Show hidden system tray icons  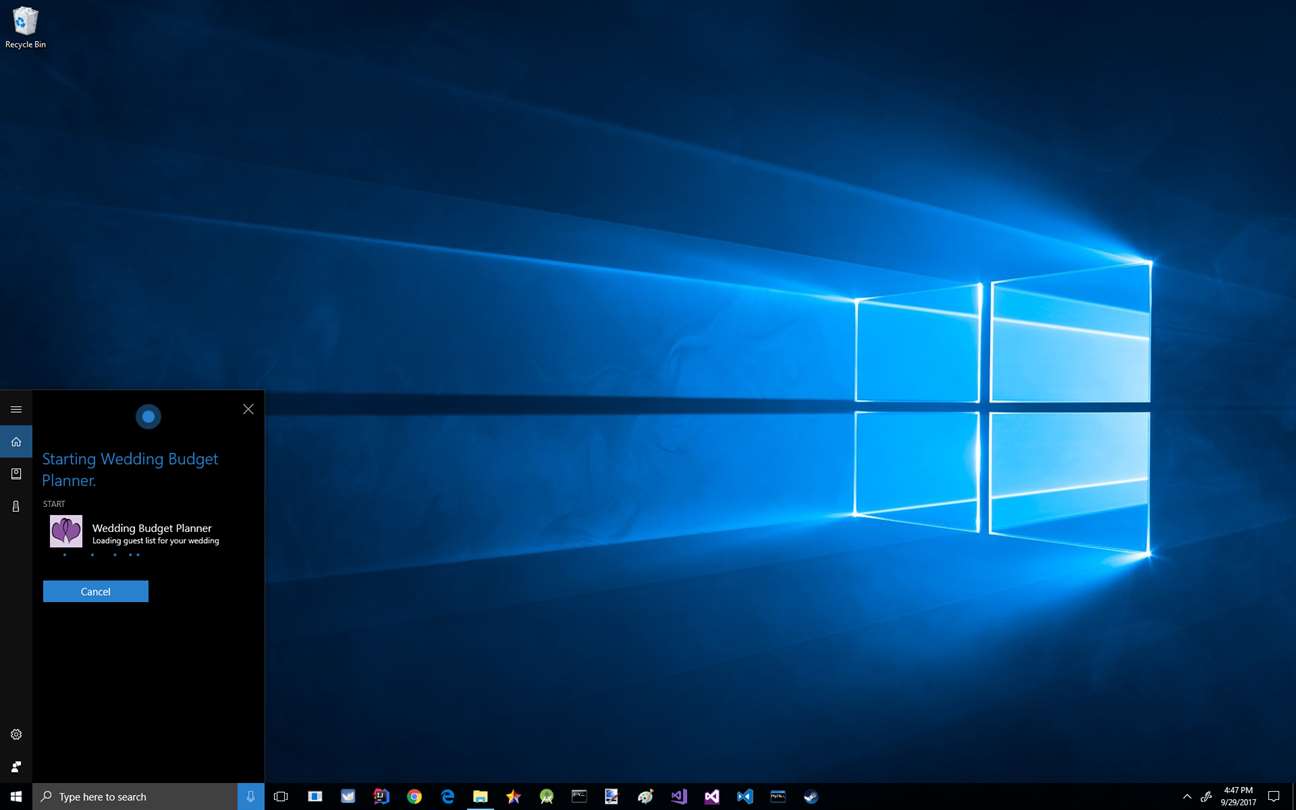(x=1187, y=797)
